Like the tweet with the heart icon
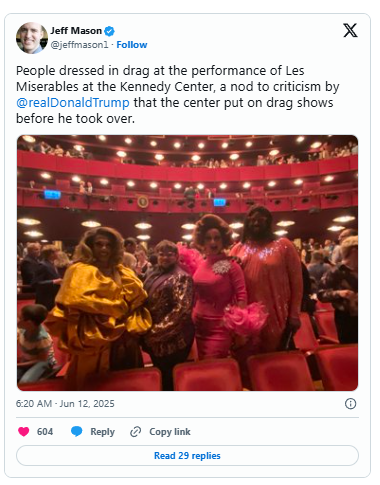380x485 pixels. click(23, 431)
